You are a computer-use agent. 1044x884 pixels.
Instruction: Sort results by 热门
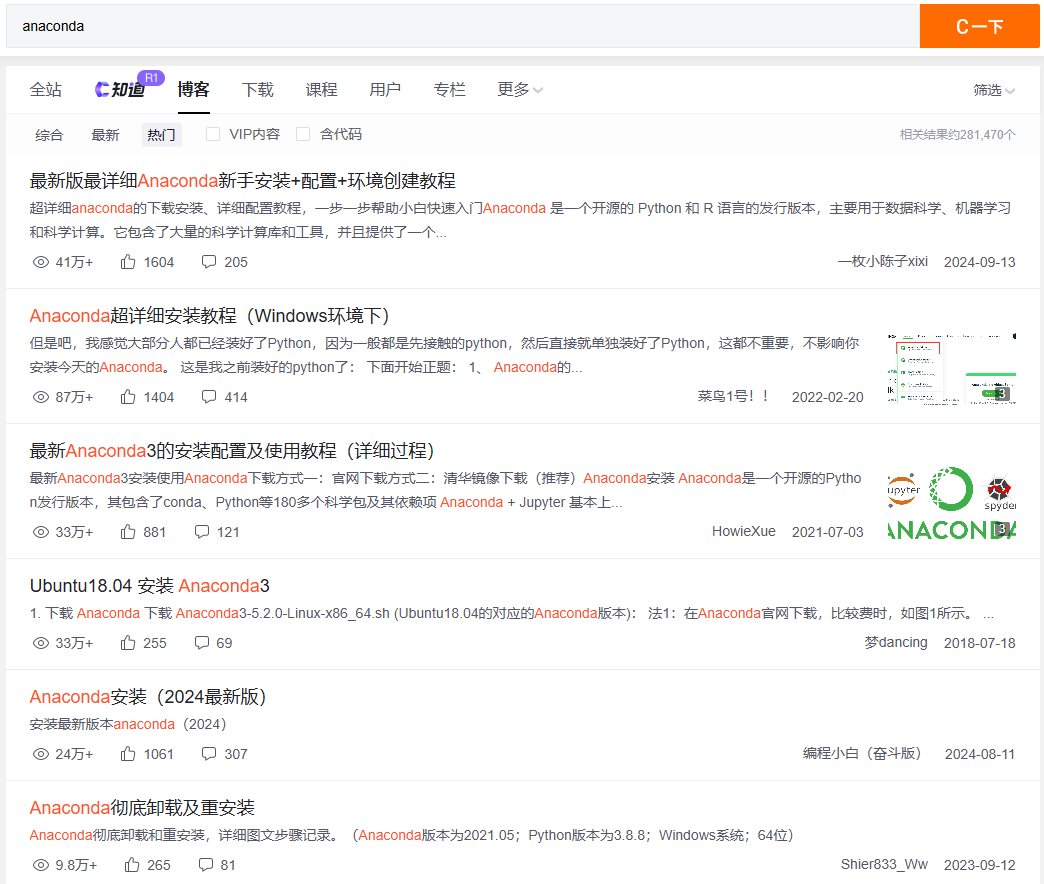161,135
